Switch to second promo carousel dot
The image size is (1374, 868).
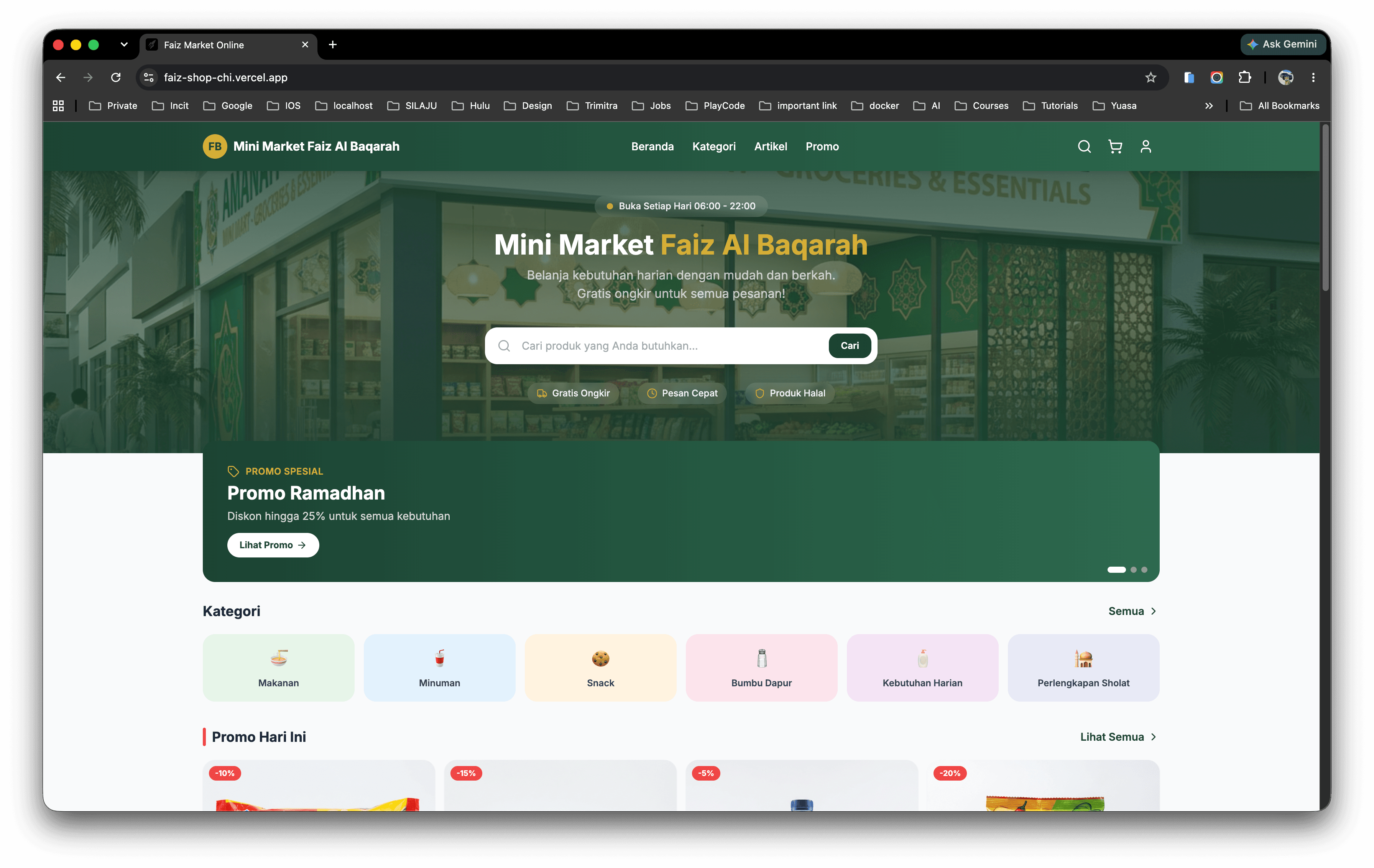(1133, 570)
